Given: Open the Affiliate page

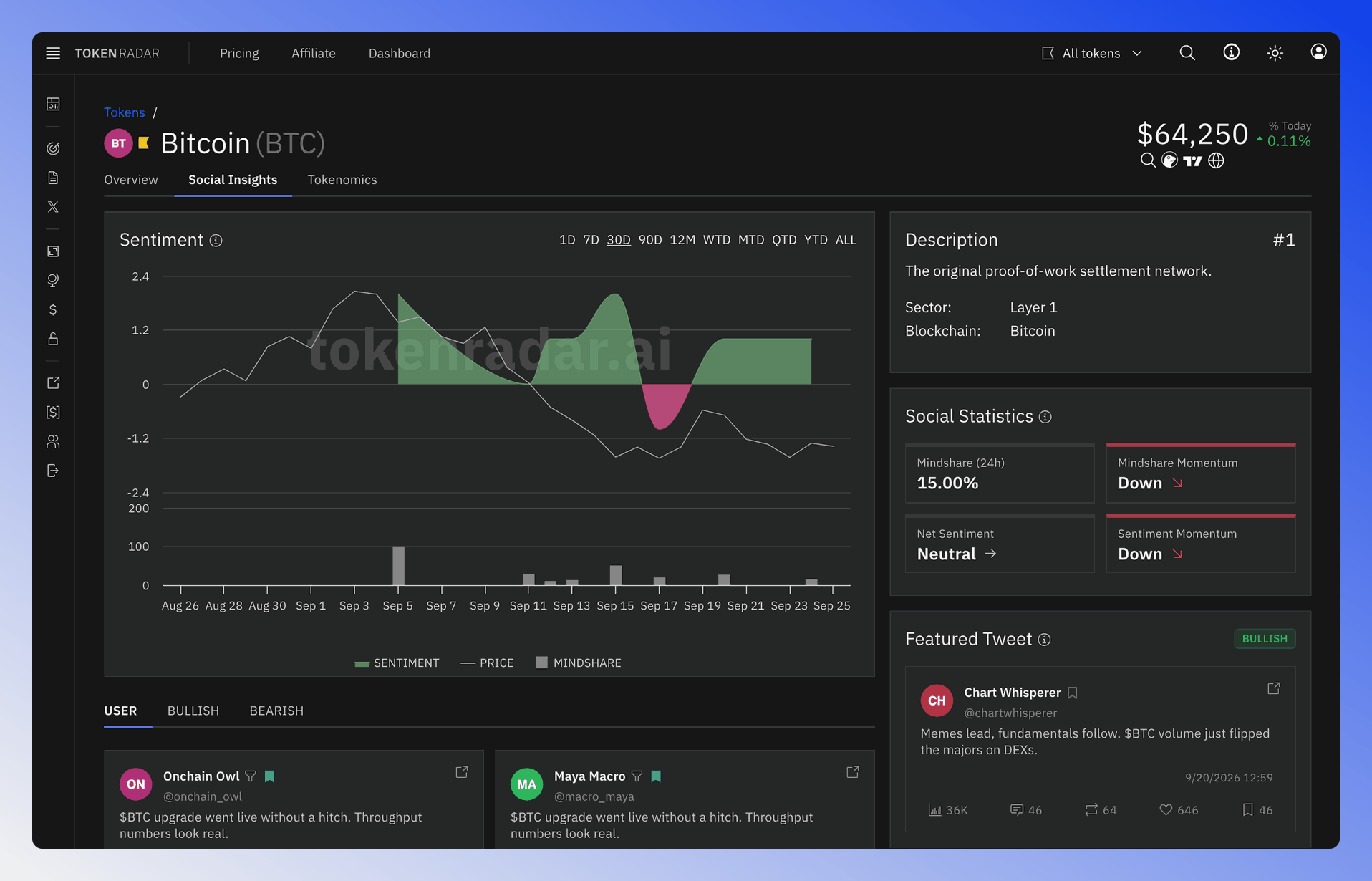Looking at the screenshot, I should (314, 53).
